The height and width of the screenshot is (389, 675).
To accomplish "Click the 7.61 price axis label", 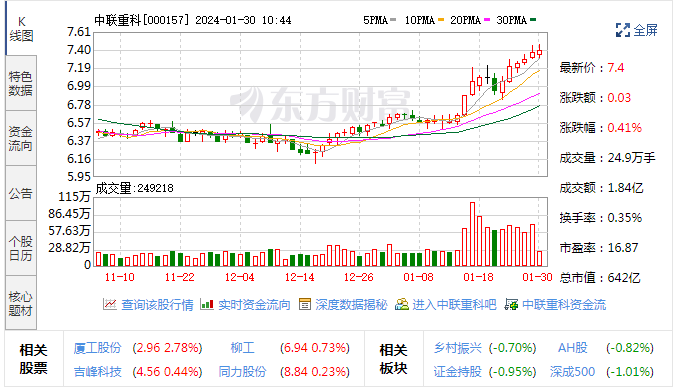I will pos(79,32).
